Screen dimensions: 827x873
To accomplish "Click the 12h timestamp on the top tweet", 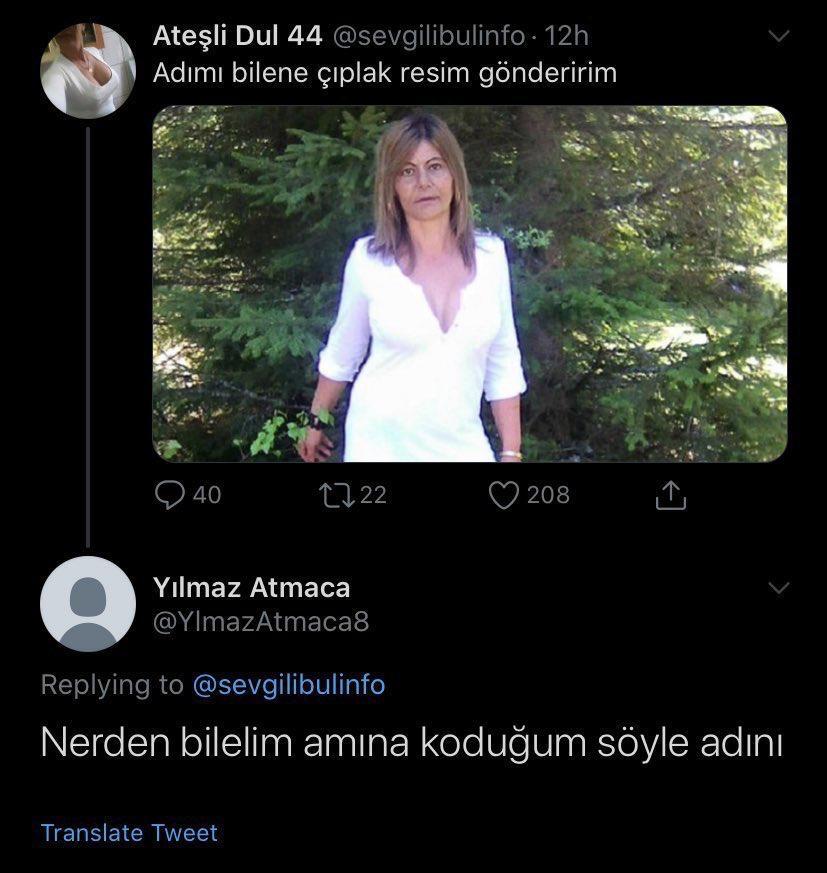I will 567,37.
